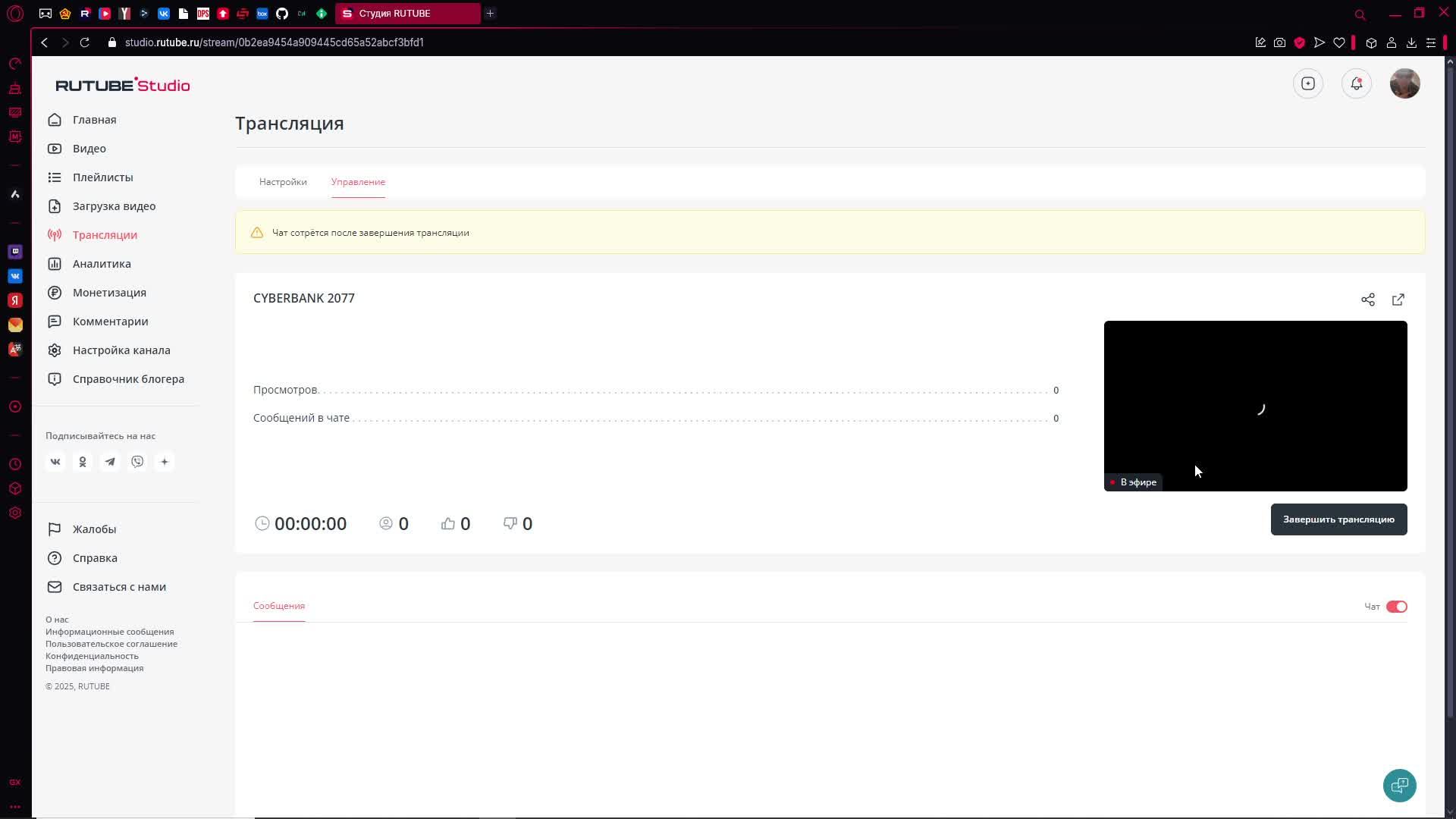This screenshot has width=1456, height=819.
Task: Open the user avatar menu
Action: pos(1404,83)
